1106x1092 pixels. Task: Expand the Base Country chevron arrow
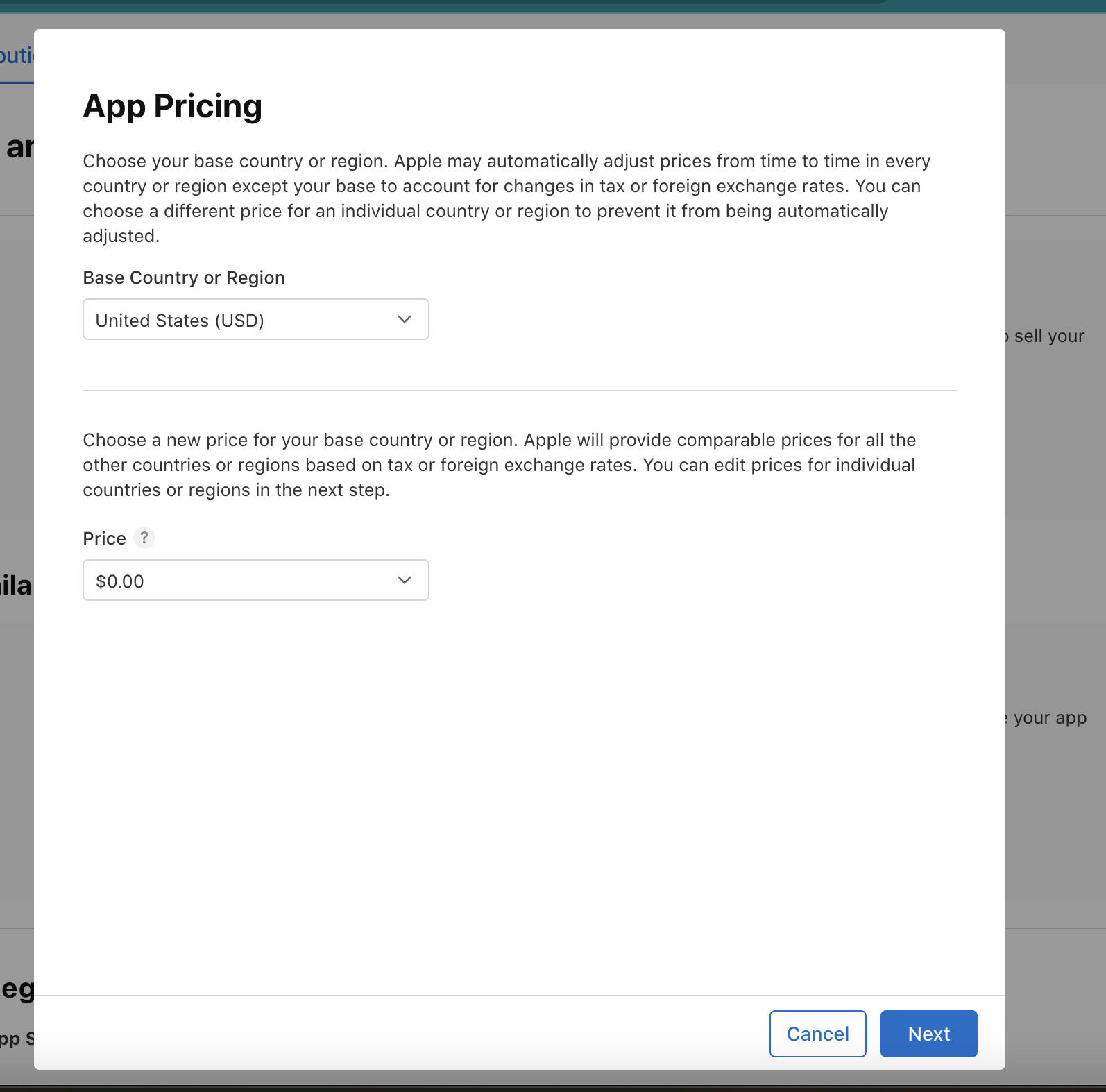(x=405, y=319)
